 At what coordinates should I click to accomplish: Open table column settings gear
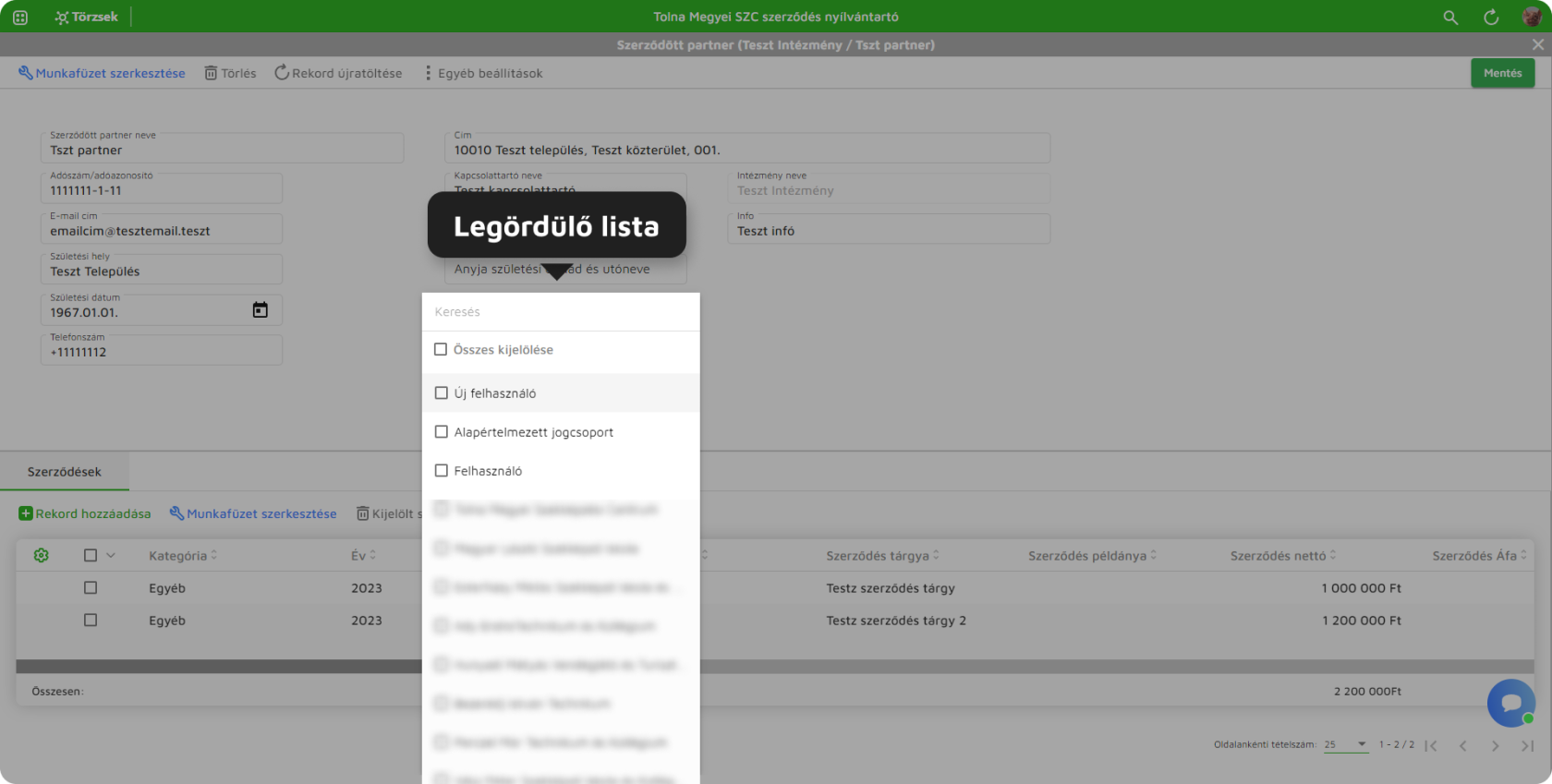point(42,556)
